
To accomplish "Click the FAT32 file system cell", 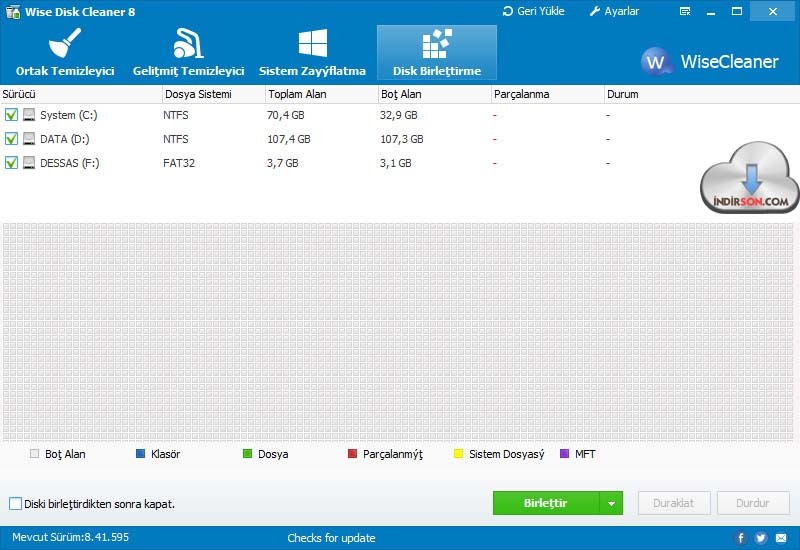I will pyautogui.click(x=179, y=163).
